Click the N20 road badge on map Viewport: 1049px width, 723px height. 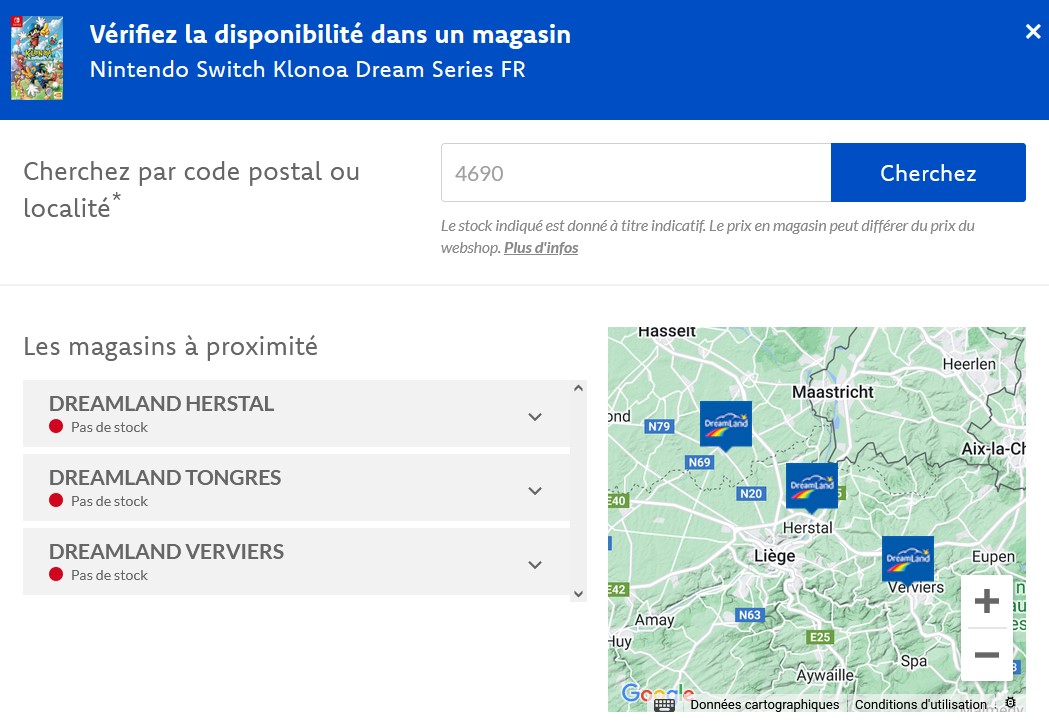[x=751, y=494]
